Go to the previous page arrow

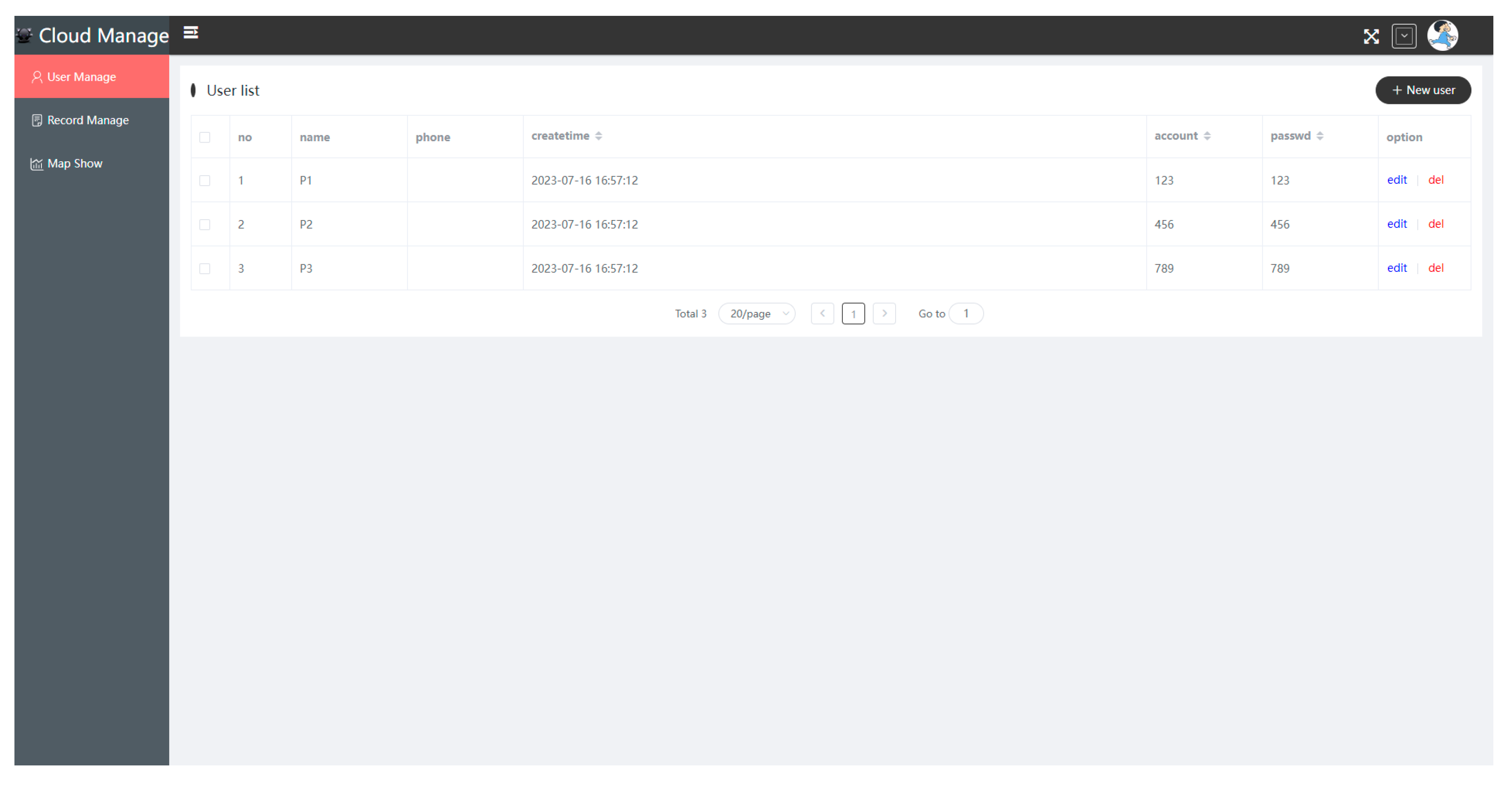click(822, 314)
